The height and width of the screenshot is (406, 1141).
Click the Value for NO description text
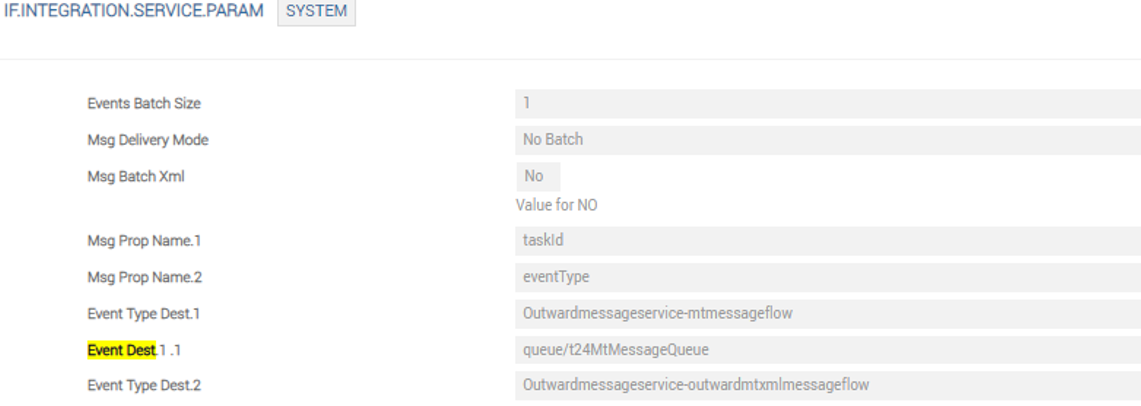pos(556,205)
